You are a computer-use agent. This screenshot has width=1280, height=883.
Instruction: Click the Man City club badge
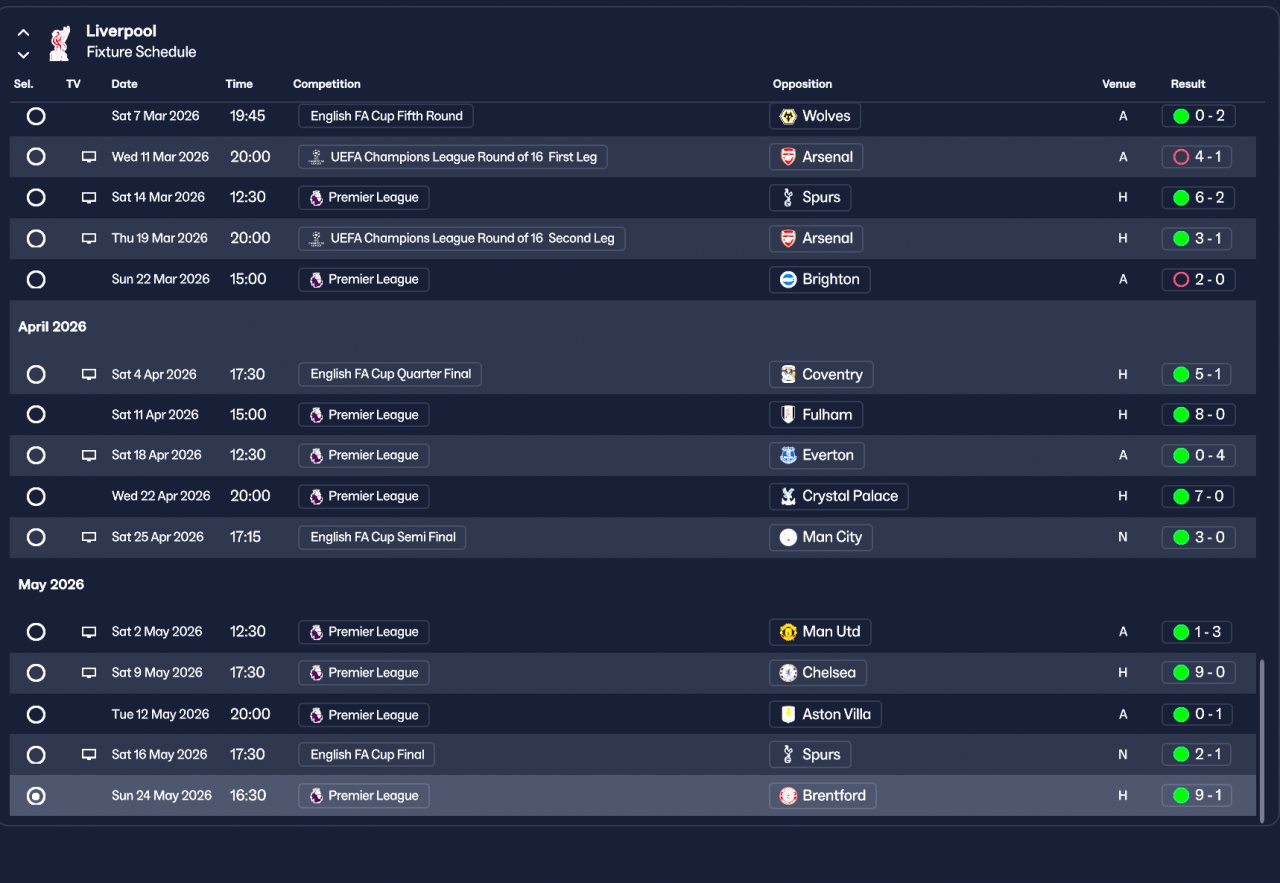pyautogui.click(x=788, y=538)
